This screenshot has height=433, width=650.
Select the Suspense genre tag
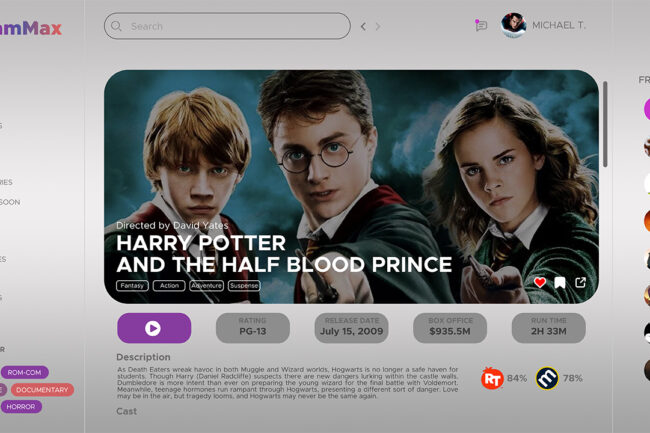244,285
